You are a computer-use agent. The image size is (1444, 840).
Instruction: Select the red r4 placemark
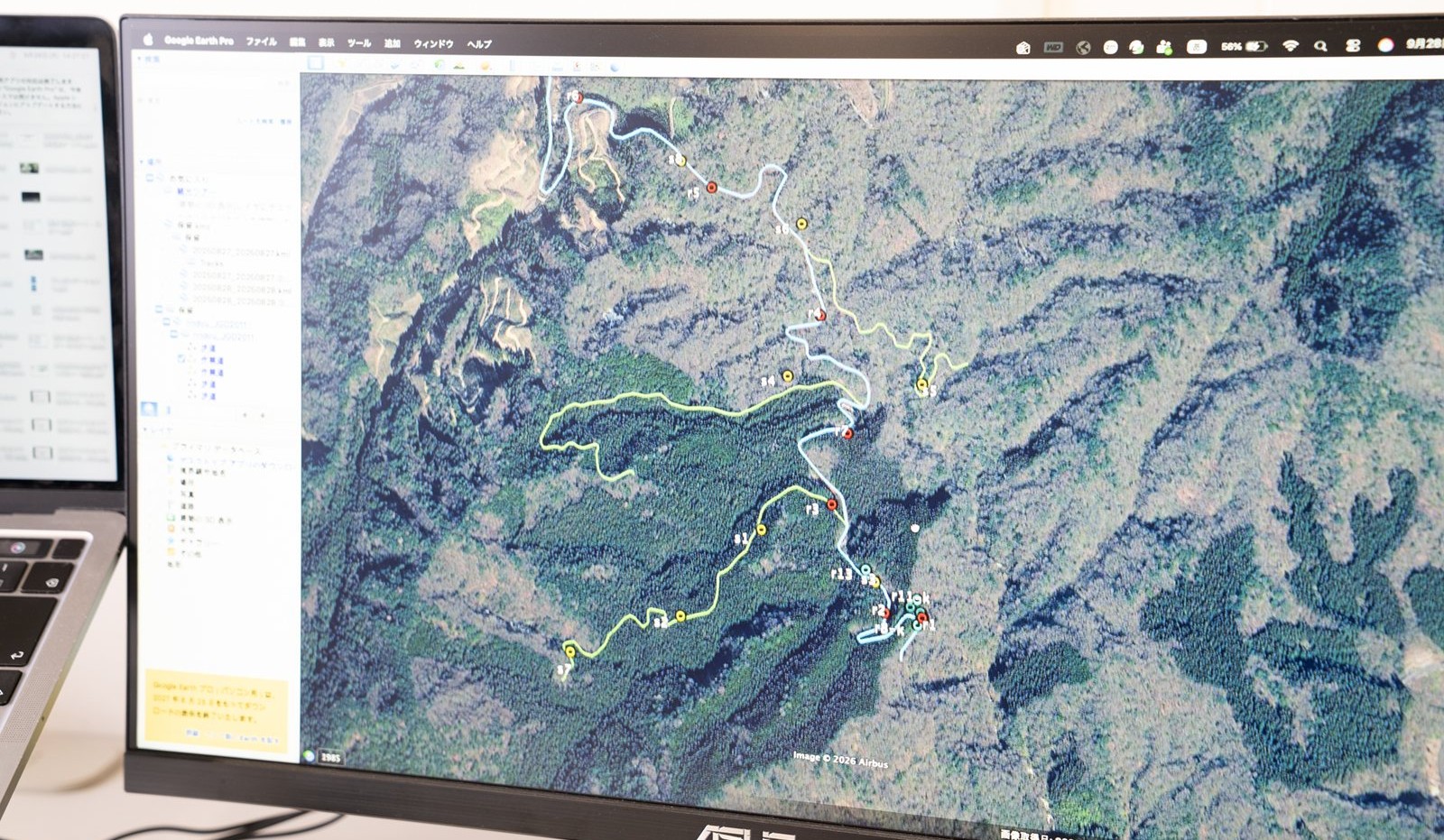[820, 315]
